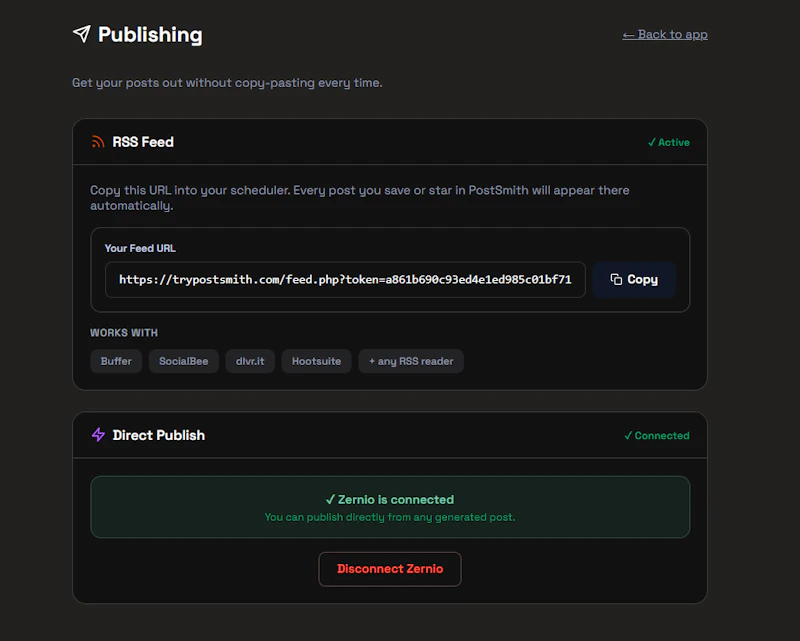This screenshot has width=800, height=641.
Task: Select the feed URL text field
Action: (x=345, y=280)
